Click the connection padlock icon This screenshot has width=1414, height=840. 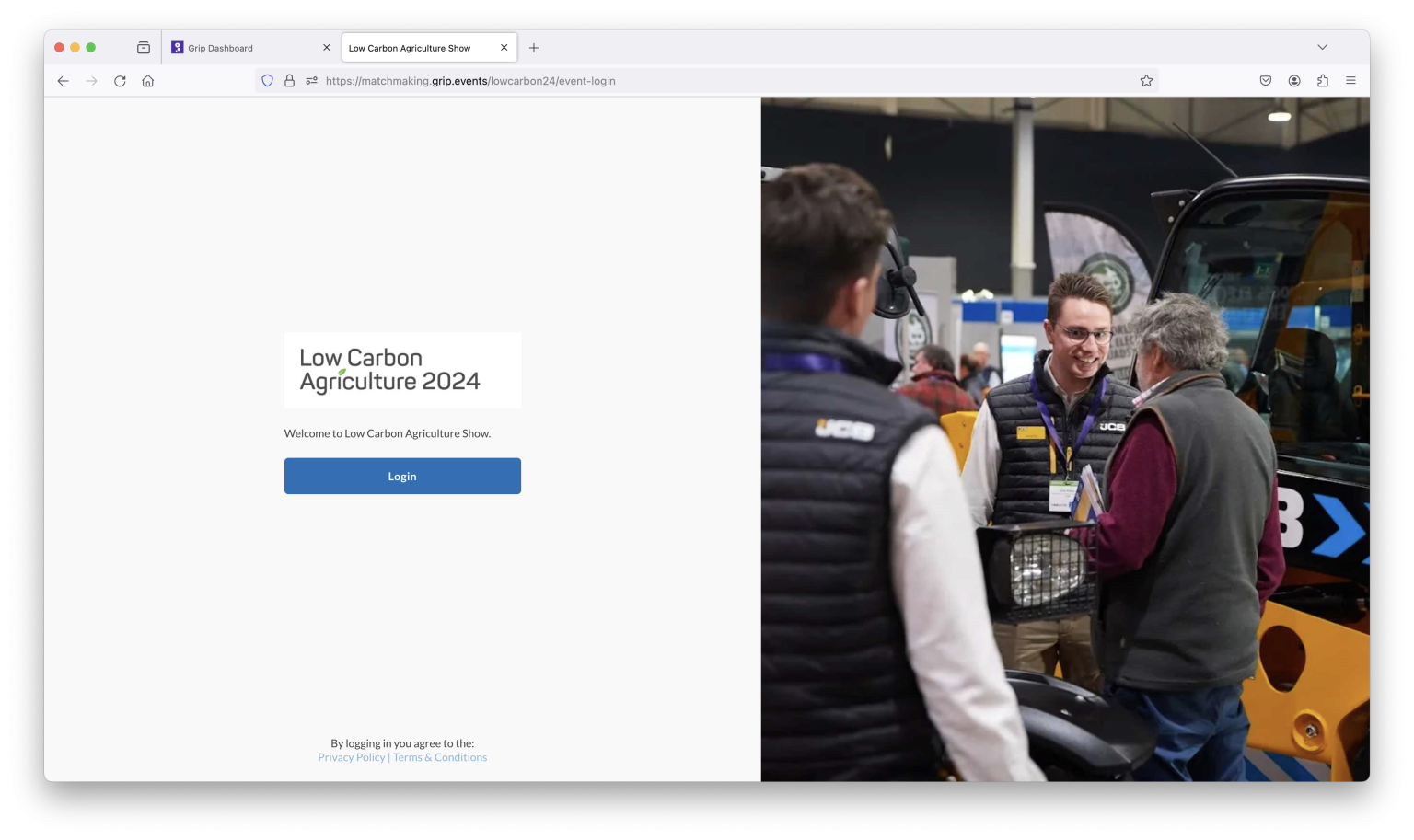click(289, 80)
